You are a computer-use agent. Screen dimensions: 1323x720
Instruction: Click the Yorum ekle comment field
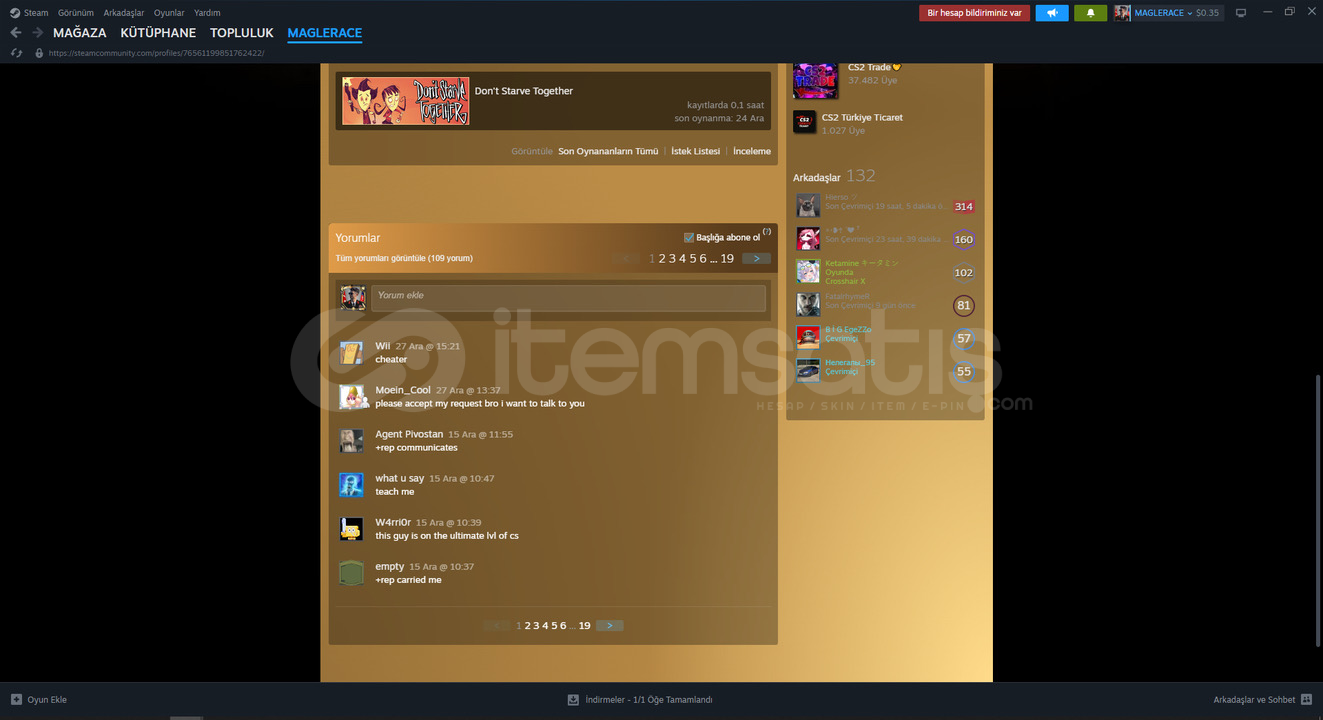coord(568,296)
